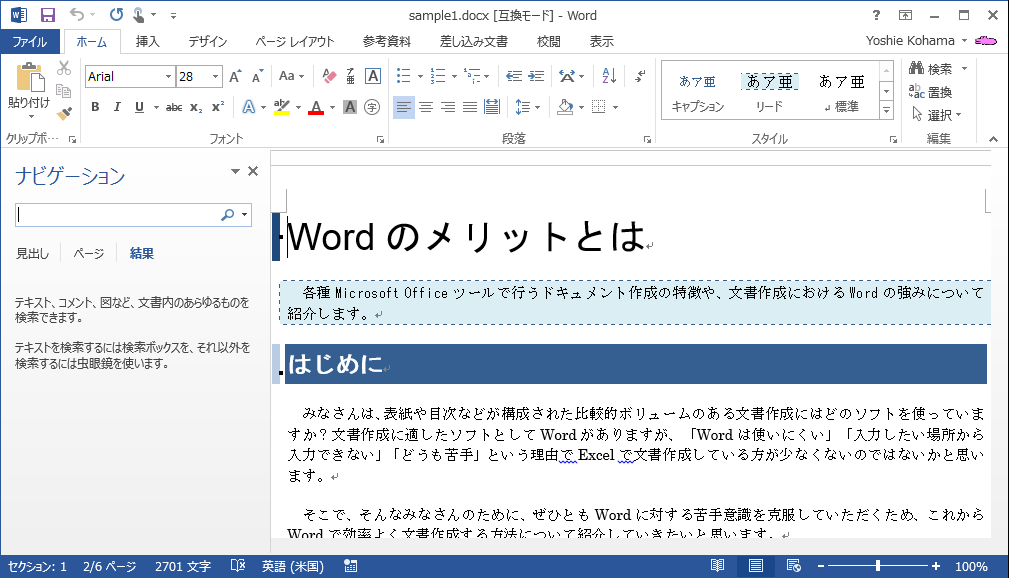The width and height of the screenshot is (1009, 578).
Task: Save the document with the floppy icon
Action: point(48,15)
